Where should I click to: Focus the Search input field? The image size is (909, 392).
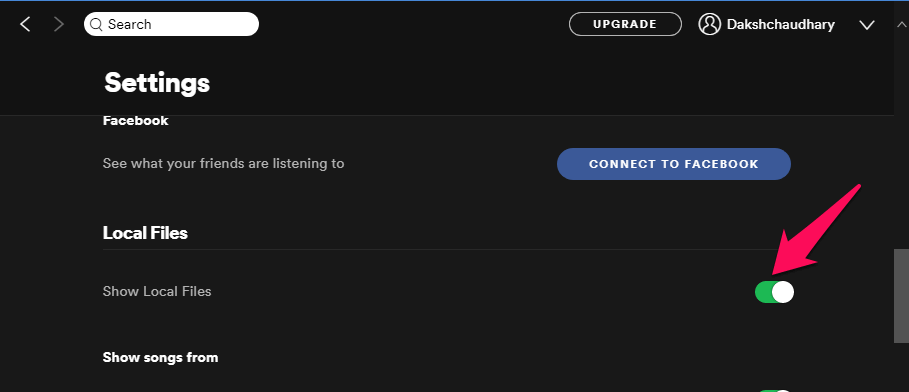click(172, 24)
